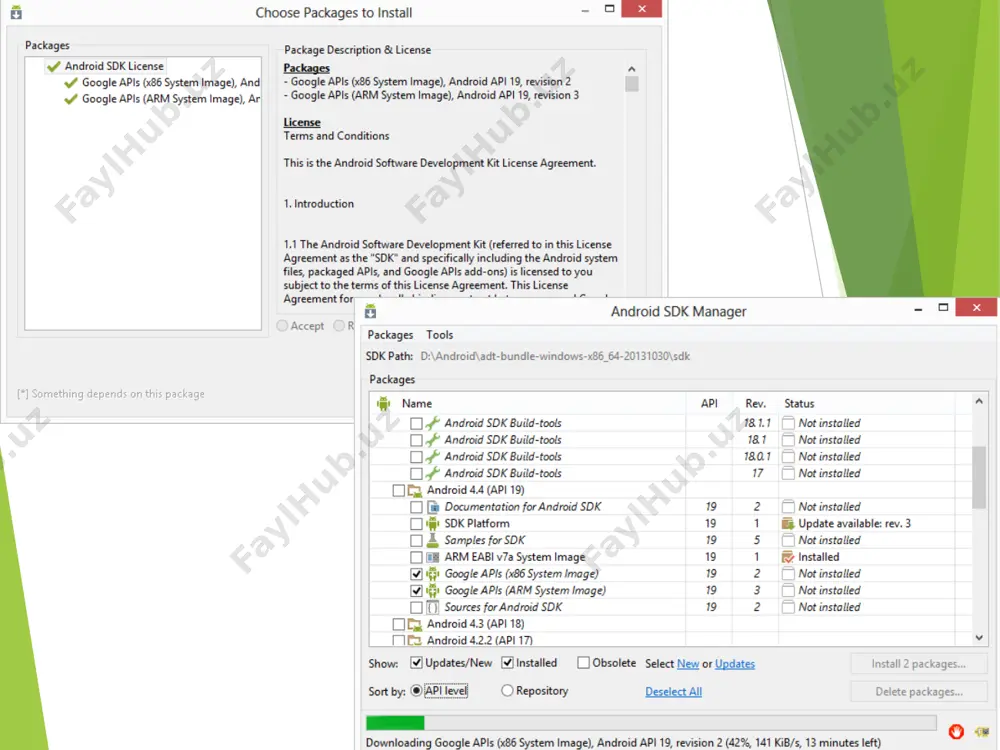Enable the Obsolete show checkbox
The height and width of the screenshot is (750, 1000).
point(584,663)
